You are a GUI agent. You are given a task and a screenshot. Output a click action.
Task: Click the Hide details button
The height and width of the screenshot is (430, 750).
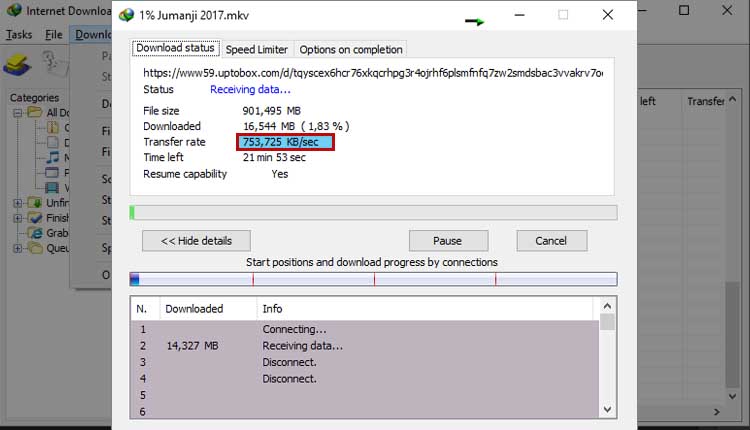(x=196, y=241)
